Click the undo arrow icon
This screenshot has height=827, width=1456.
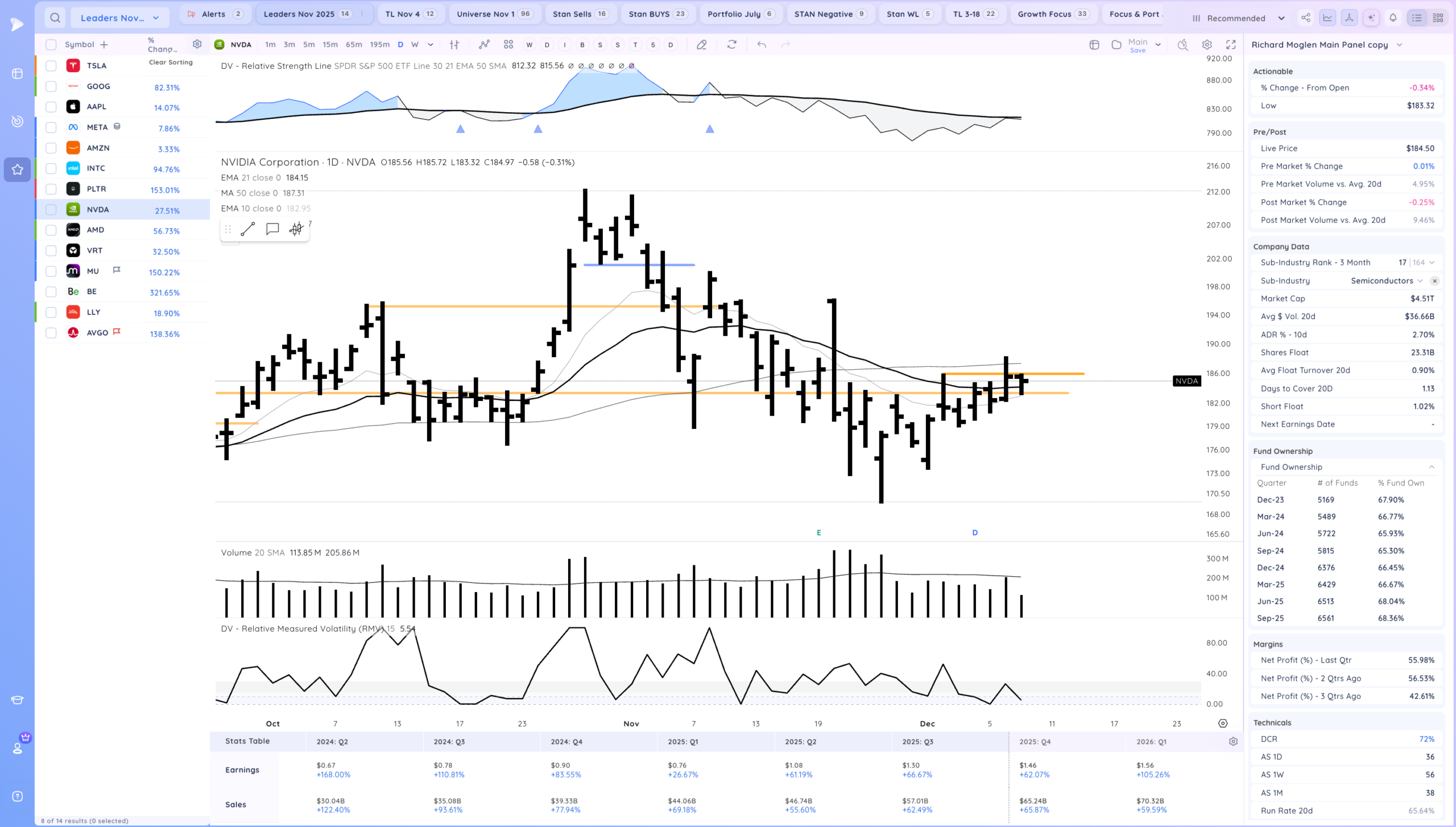[762, 44]
